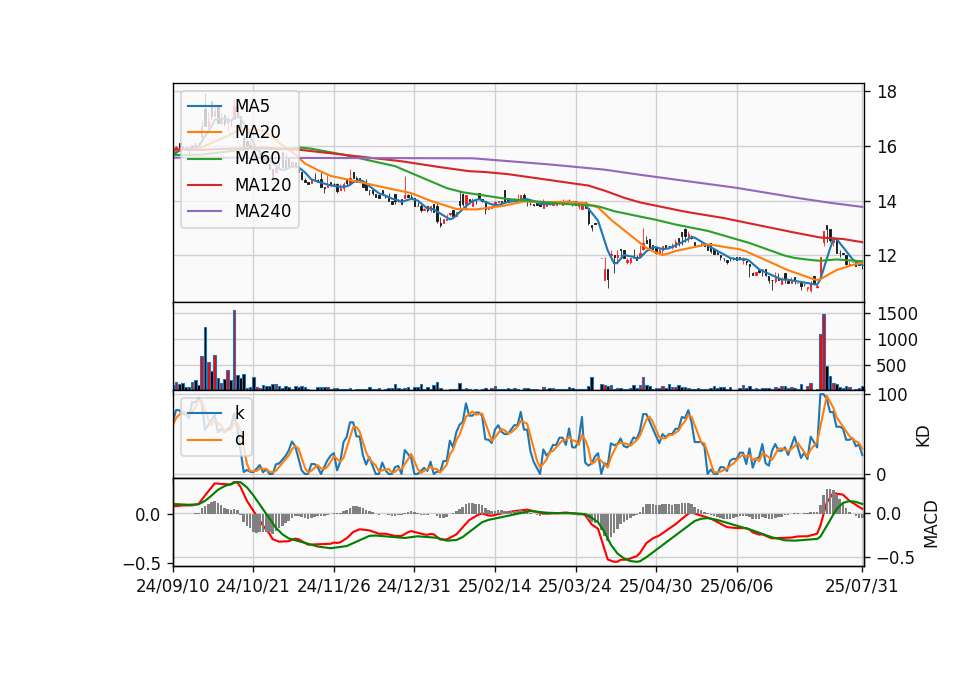Click the purple MA240 legend line sample
This screenshot has width=960, height=690.
pyautogui.click(x=205, y=211)
